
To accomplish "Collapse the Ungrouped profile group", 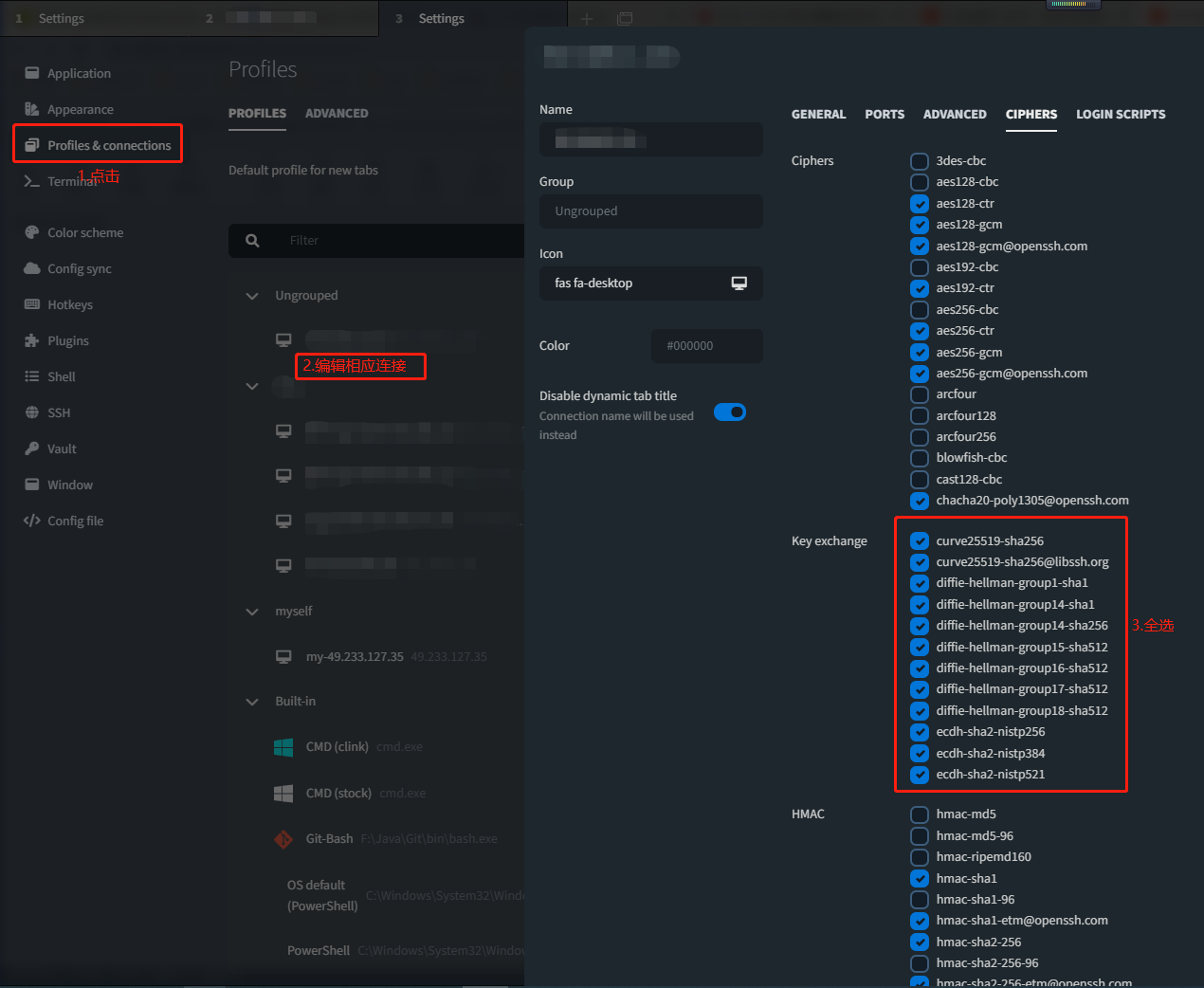I will click(x=252, y=296).
